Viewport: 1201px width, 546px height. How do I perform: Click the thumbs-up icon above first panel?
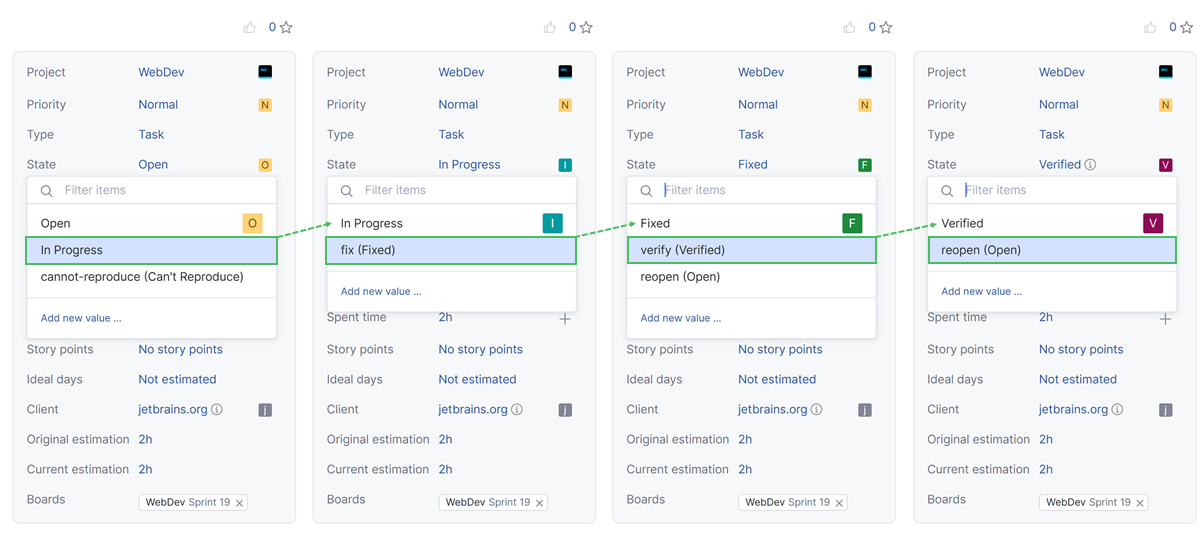tap(249, 28)
